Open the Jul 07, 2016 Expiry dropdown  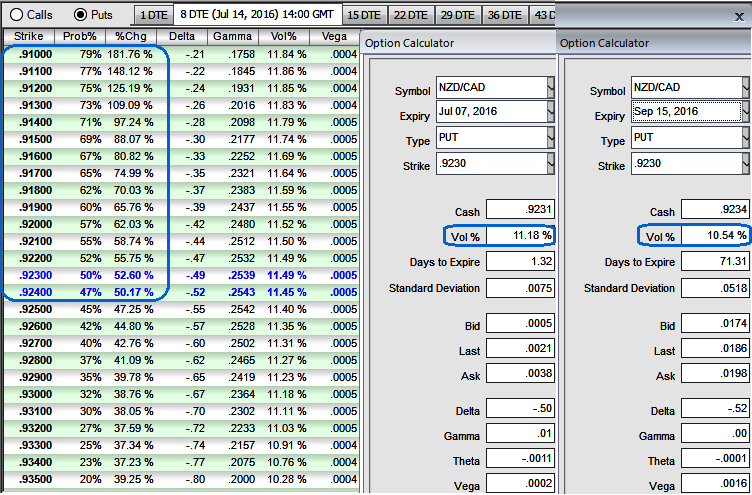pos(551,113)
